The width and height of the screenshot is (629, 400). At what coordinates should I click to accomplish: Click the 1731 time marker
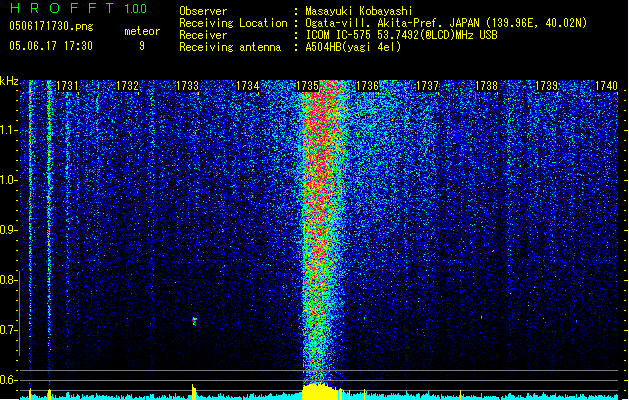(x=67, y=86)
